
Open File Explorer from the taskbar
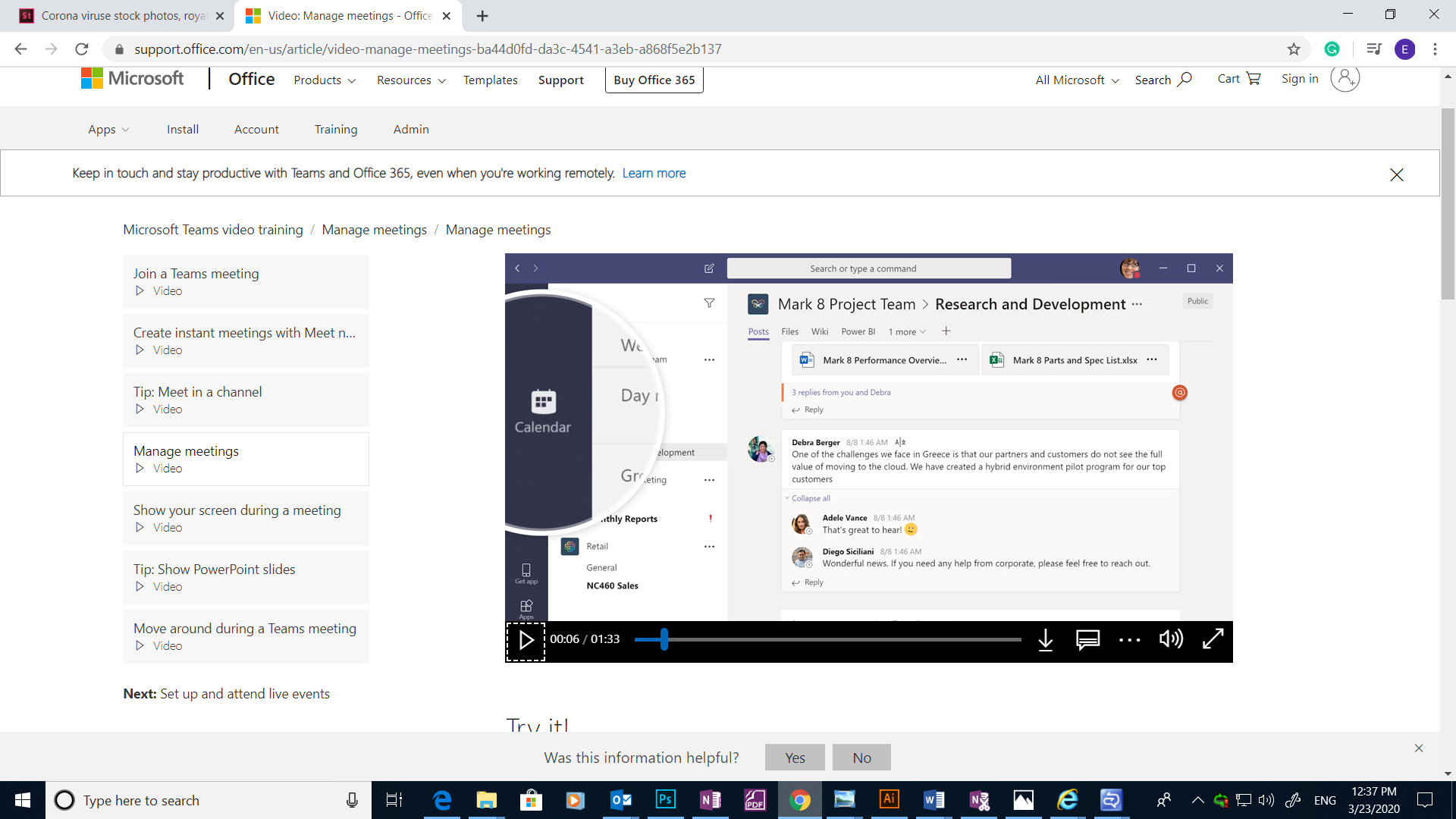point(486,800)
